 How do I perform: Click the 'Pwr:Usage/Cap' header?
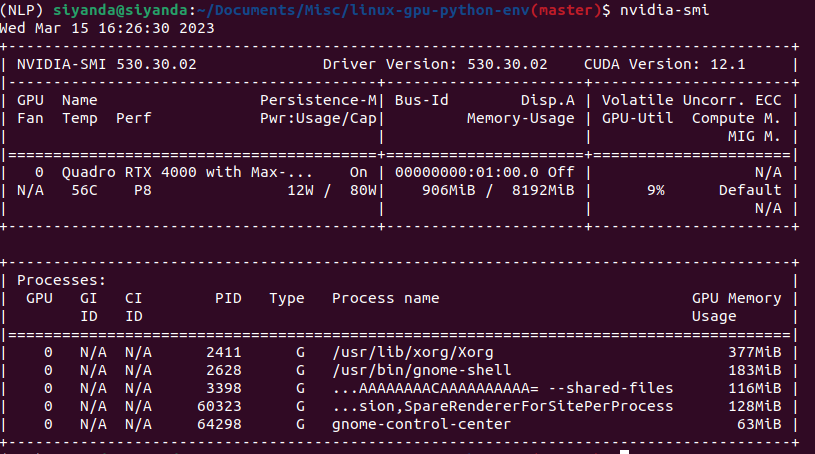pos(318,118)
